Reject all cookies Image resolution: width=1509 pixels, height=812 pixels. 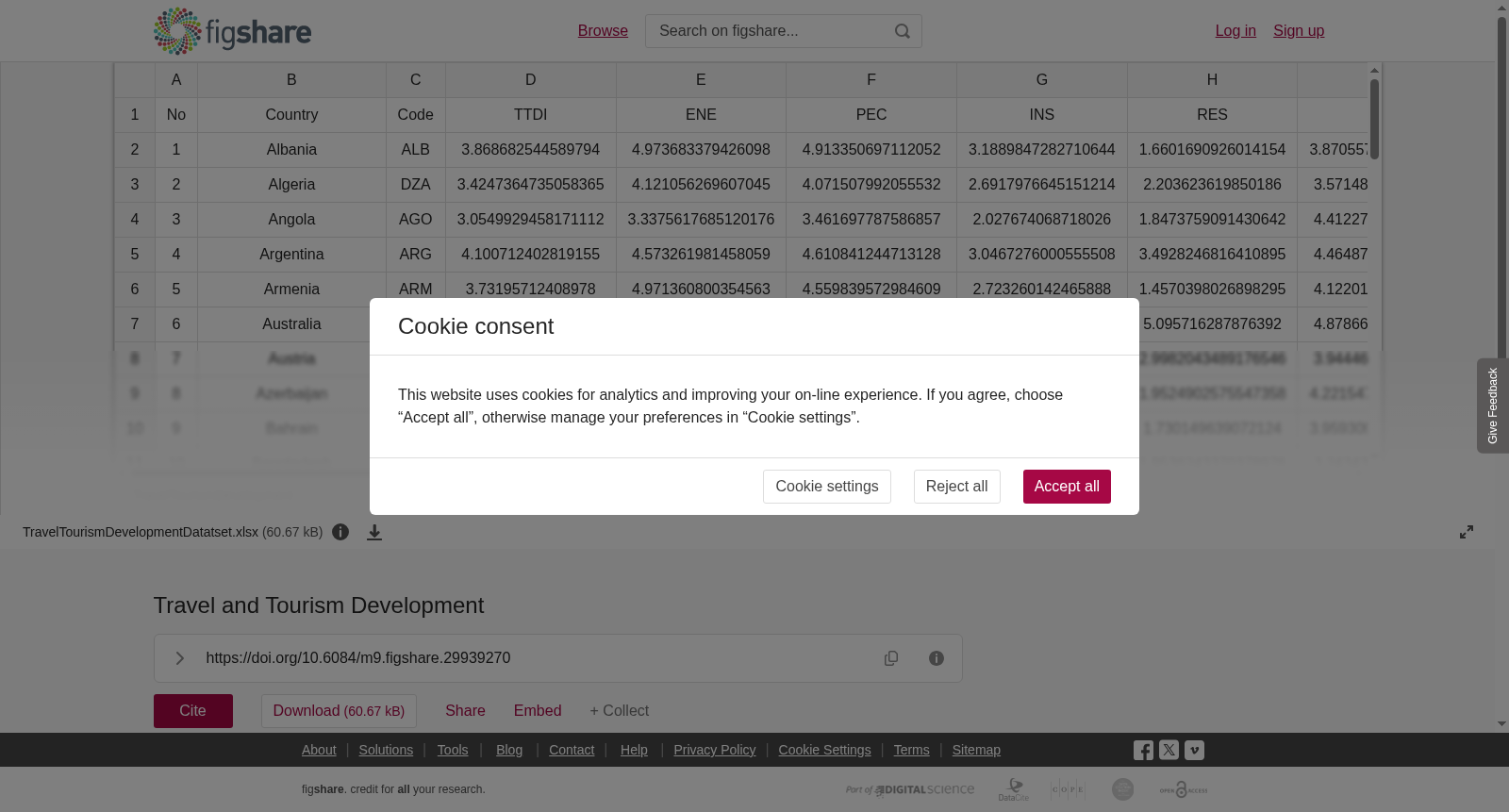[x=957, y=487]
